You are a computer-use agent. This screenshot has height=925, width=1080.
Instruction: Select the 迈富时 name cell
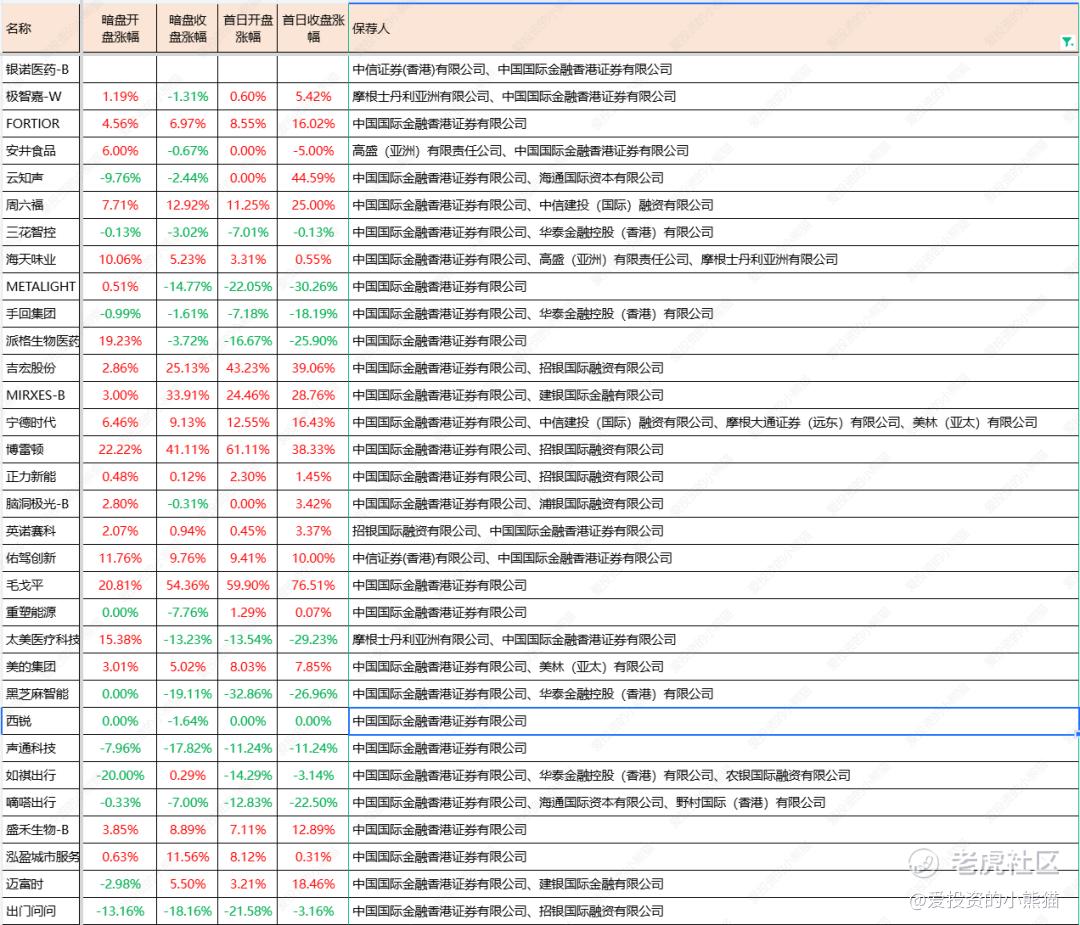[x=41, y=884]
